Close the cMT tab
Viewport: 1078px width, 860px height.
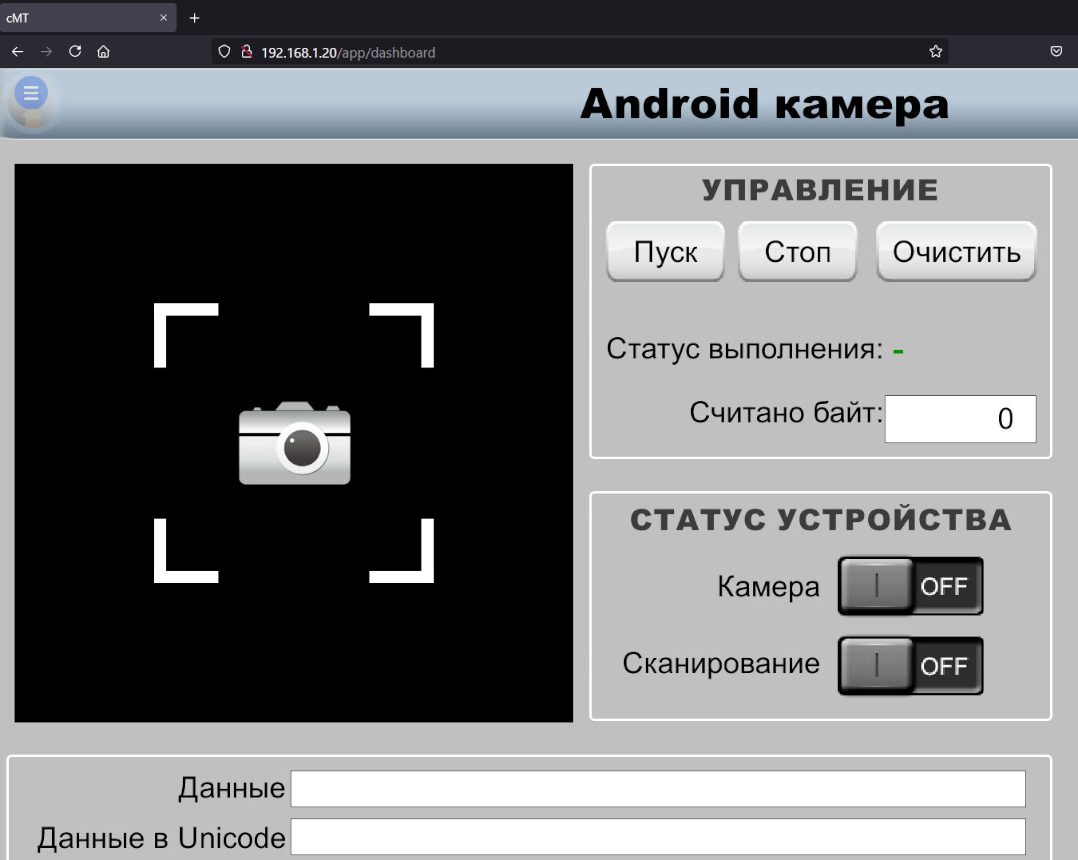pos(164,18)
